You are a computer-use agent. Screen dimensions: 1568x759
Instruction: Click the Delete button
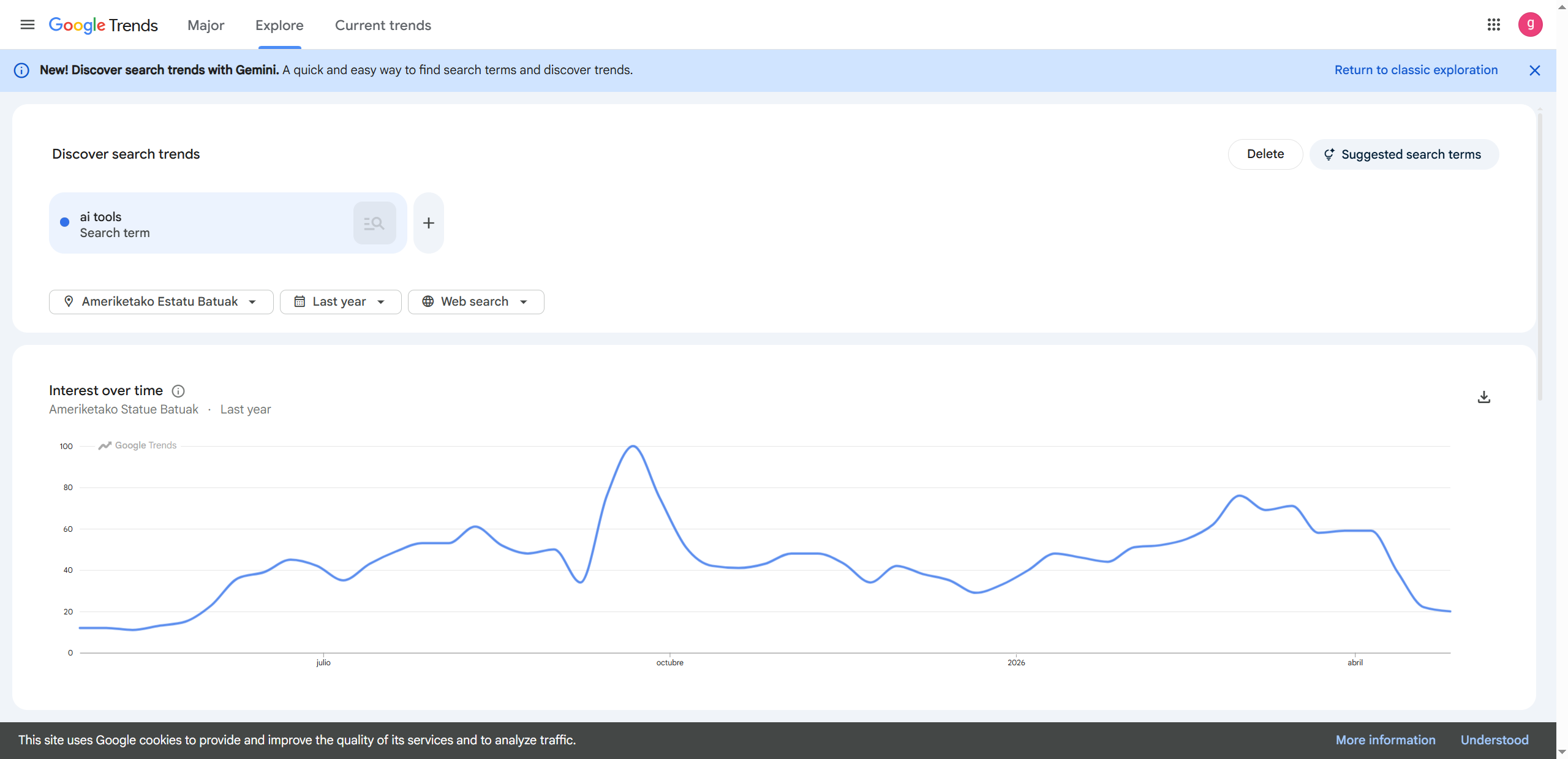pos(1265,154)
